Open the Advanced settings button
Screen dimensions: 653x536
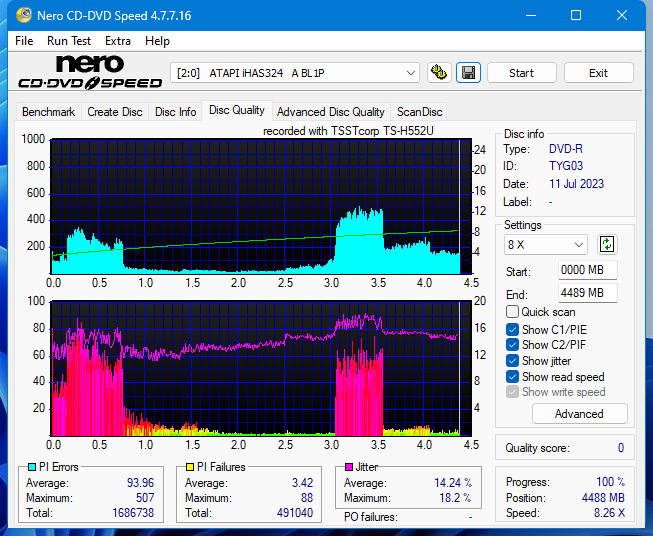[579, 414]
